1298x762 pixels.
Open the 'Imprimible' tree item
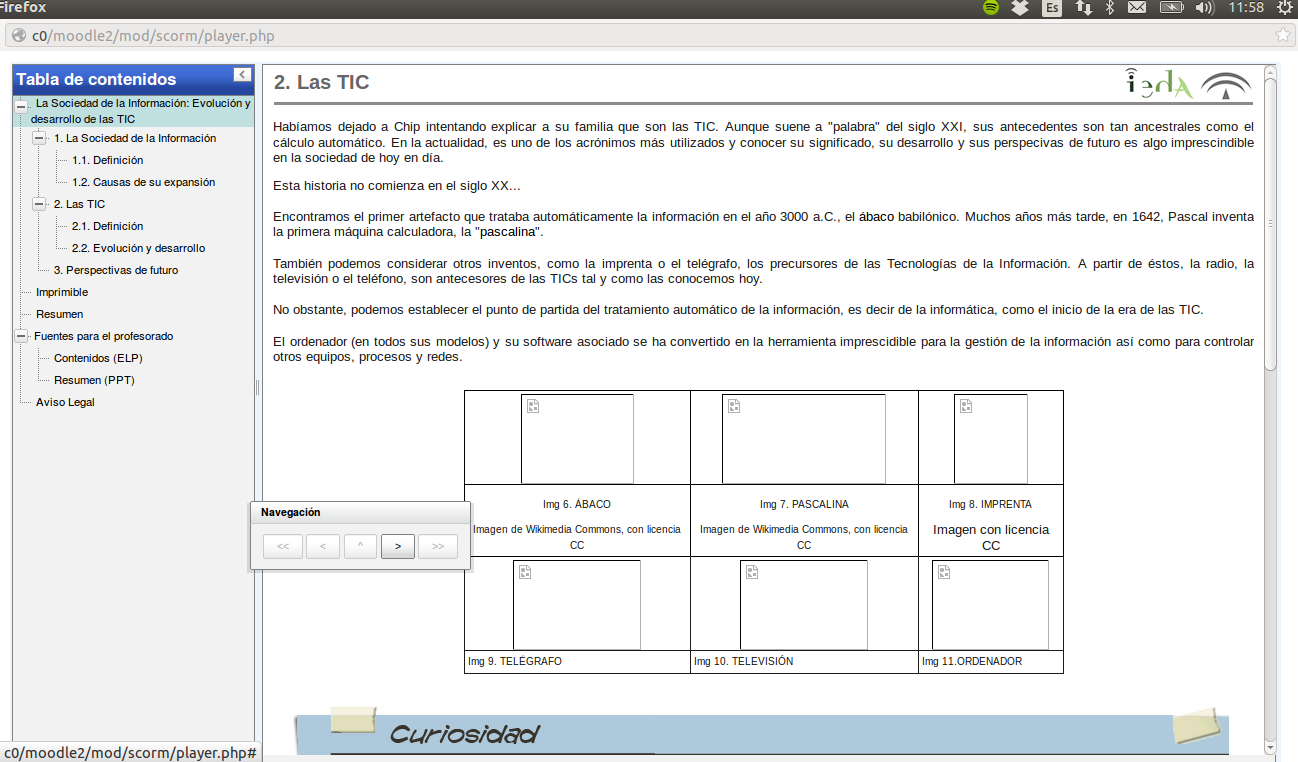(62, 292)
